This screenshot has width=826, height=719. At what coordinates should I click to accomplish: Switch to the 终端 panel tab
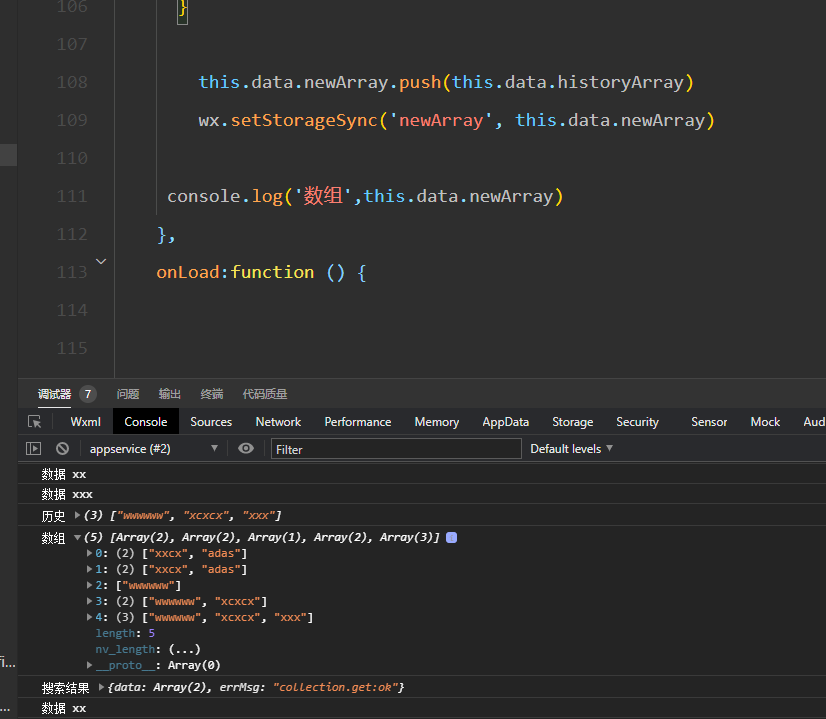point(212,394)
